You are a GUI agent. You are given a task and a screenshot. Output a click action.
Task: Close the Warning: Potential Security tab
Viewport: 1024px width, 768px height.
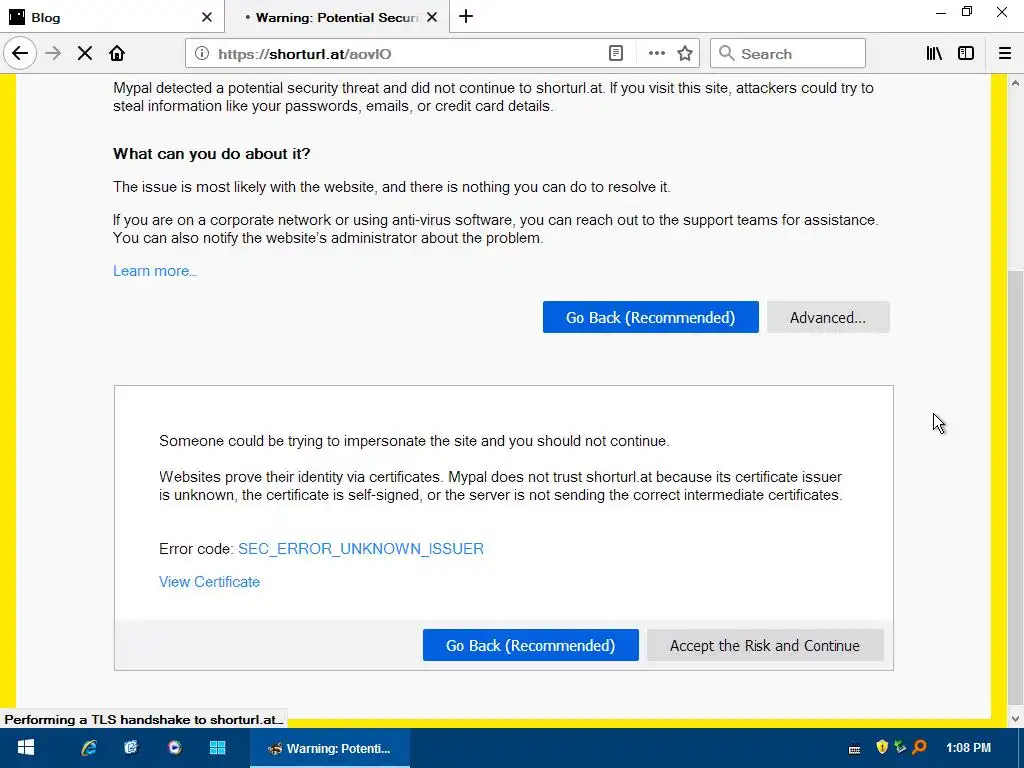pos(432,18)
